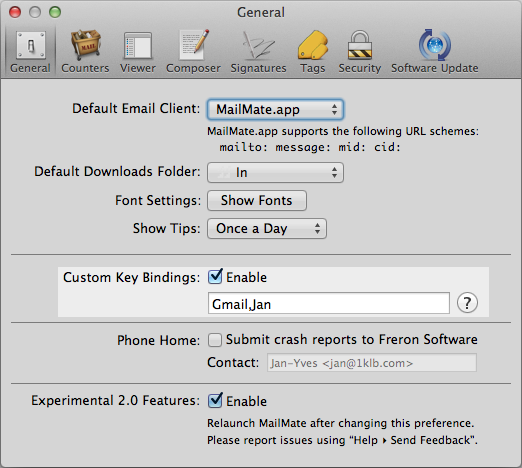Enable Submit crash reports checkbox
This screenshot has width=522, height=468.
(x=215, y=340)
